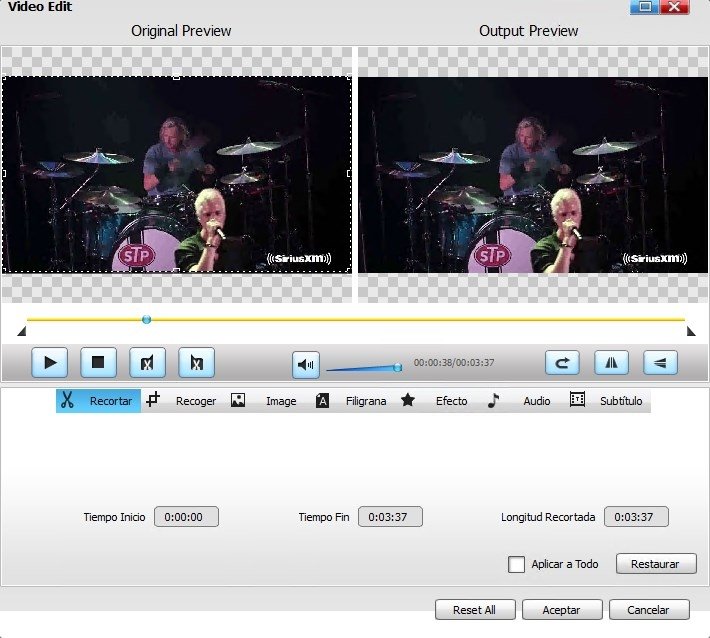Viewport: 710px width, 638px height.
Task: Confirm edits with Aceptar
Action: point(562,610)
